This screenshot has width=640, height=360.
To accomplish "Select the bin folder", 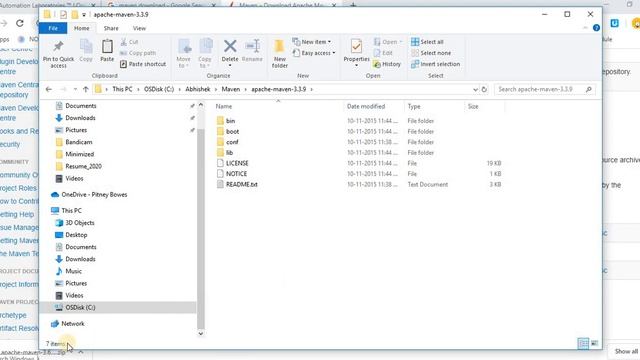I will 231,121.
